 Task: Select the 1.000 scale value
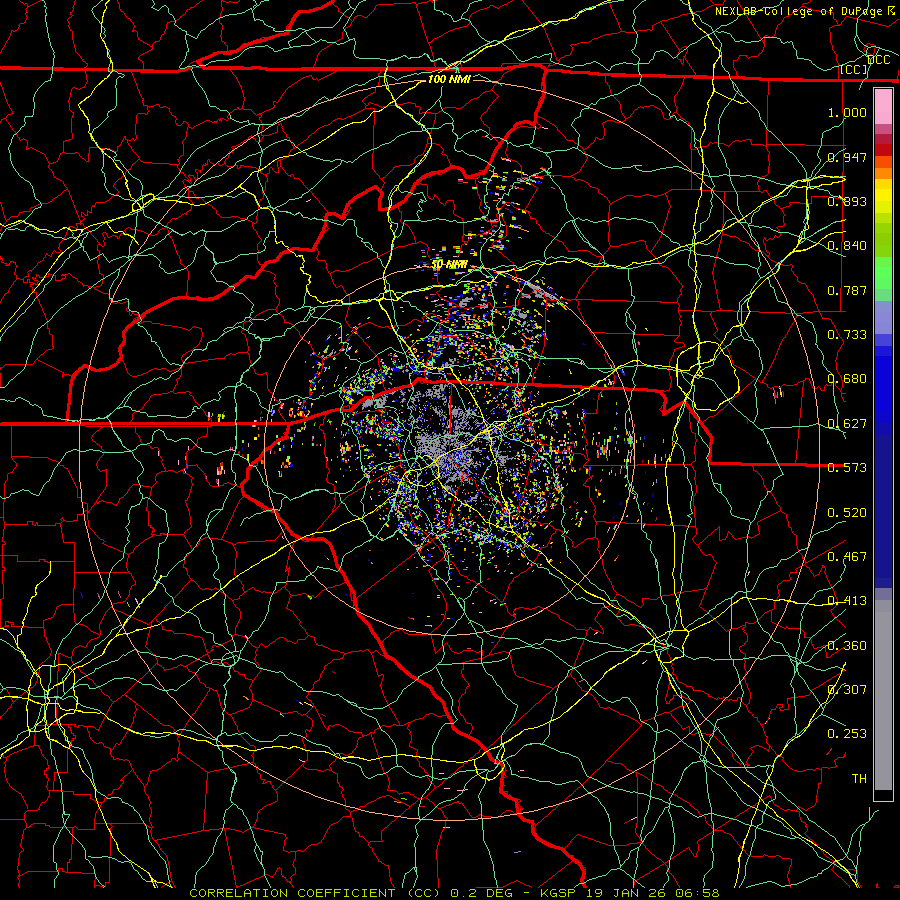click(847, 112)
